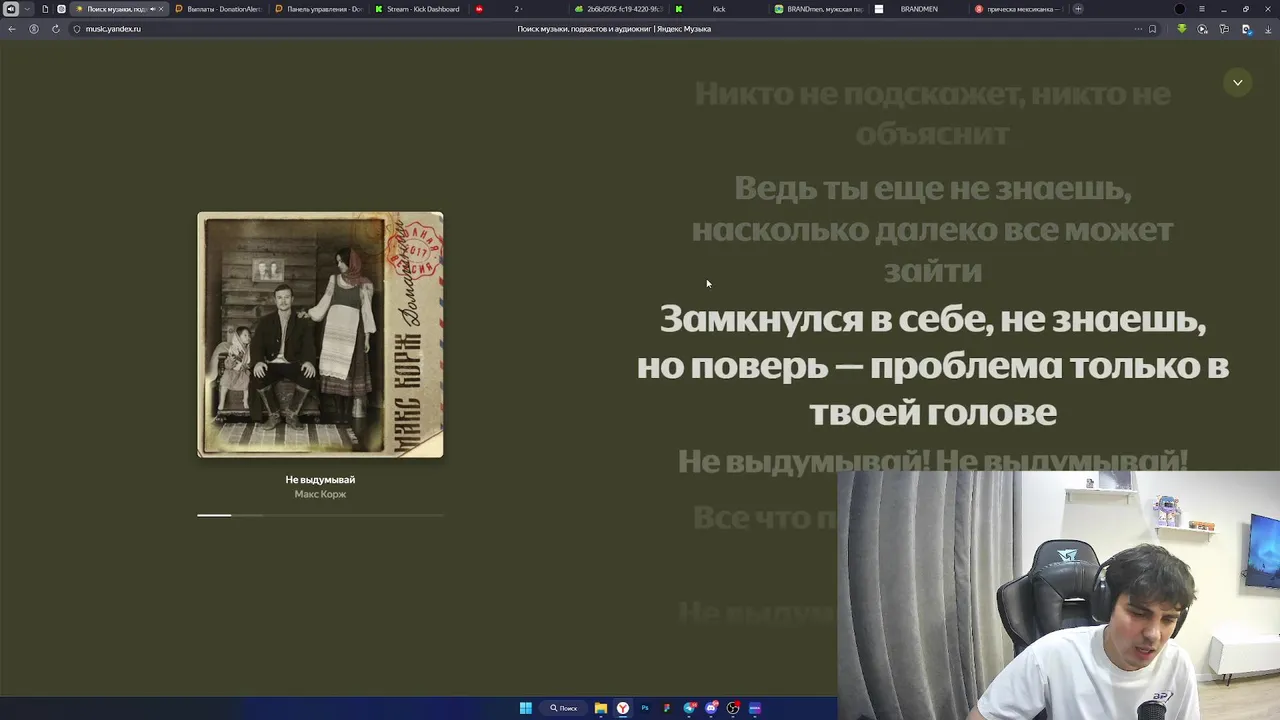Switch to Stream - Kick Dashboard tab

(x=418, y=9)
